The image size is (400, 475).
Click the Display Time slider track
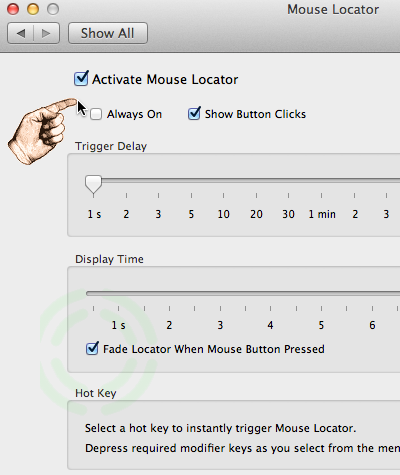pos(243,293)
